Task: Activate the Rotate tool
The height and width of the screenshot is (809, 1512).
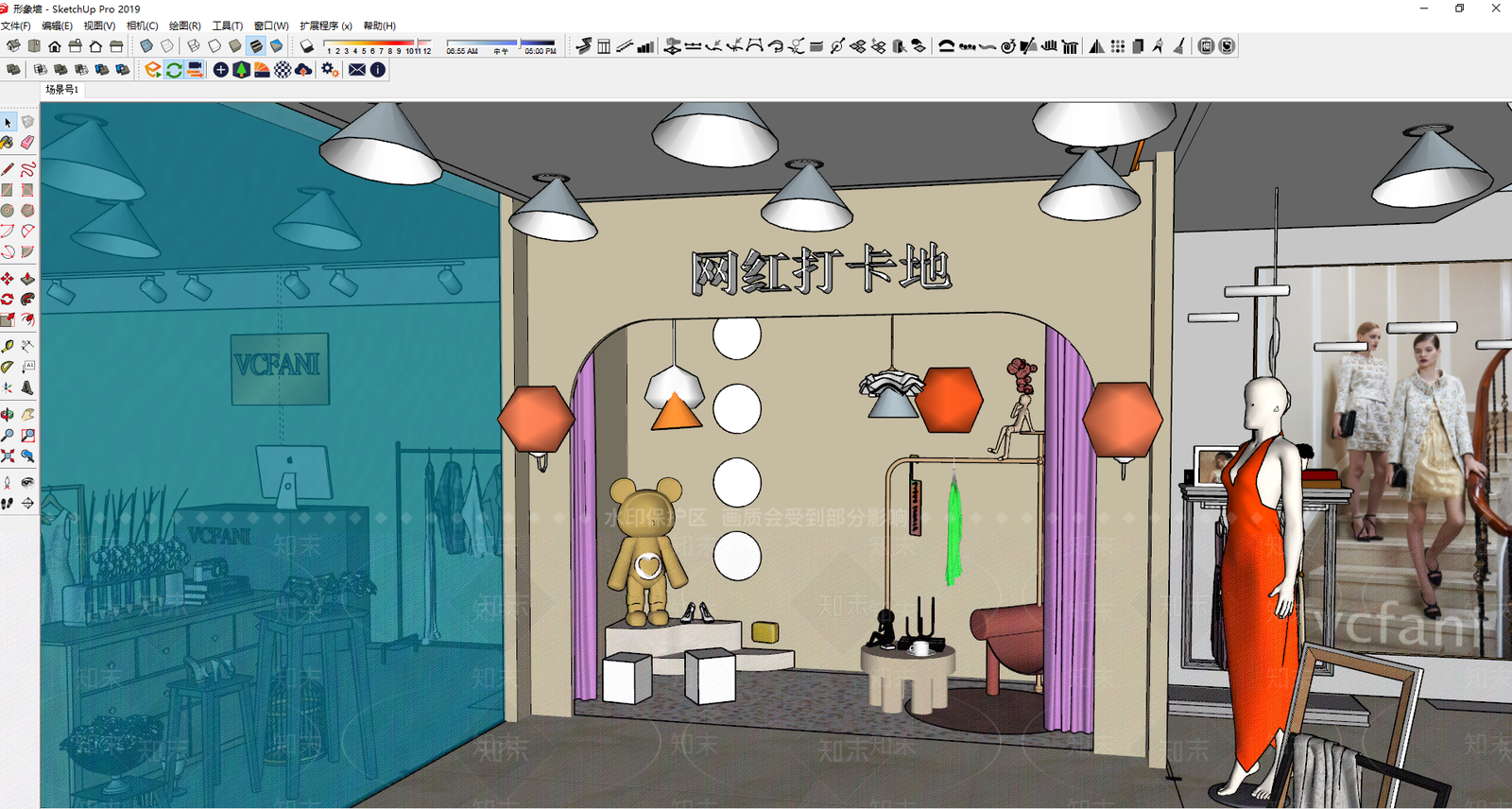Action: pos(8,299)
